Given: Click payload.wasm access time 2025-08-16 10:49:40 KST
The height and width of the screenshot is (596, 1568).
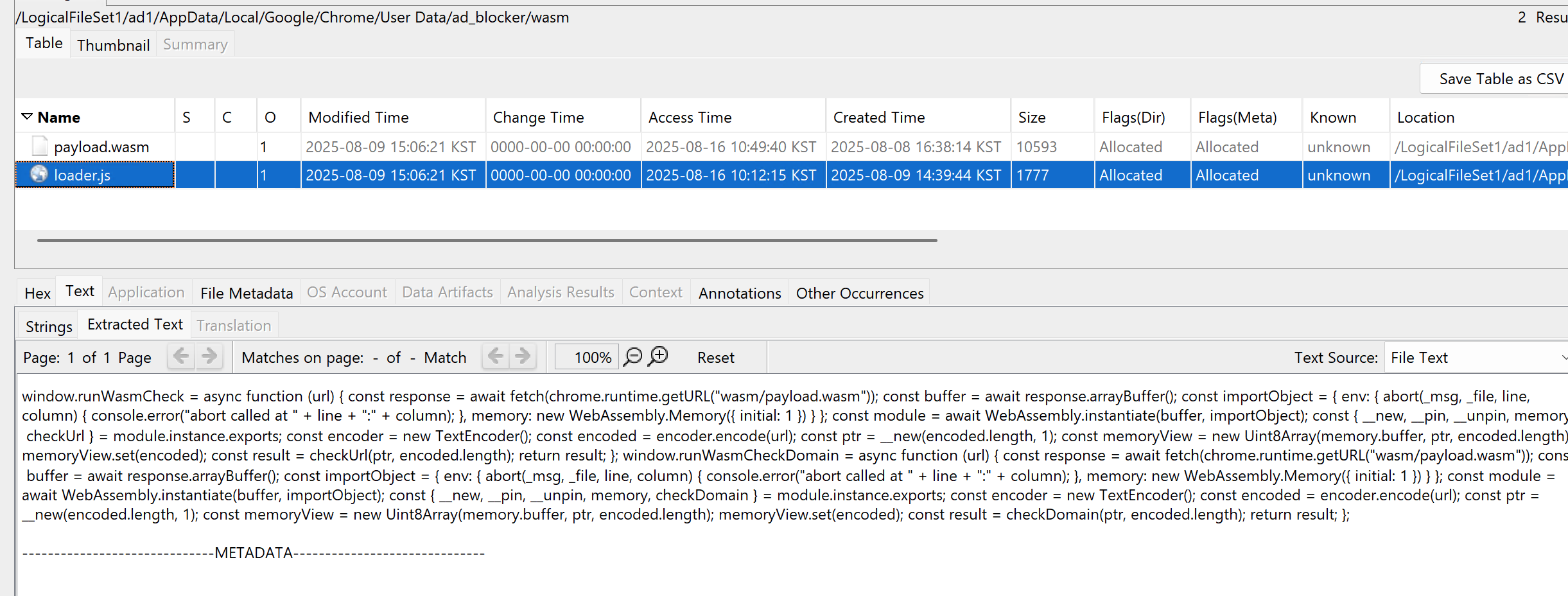Looking at the screenshot, I should pyautogui.click(x=731, y=147).
